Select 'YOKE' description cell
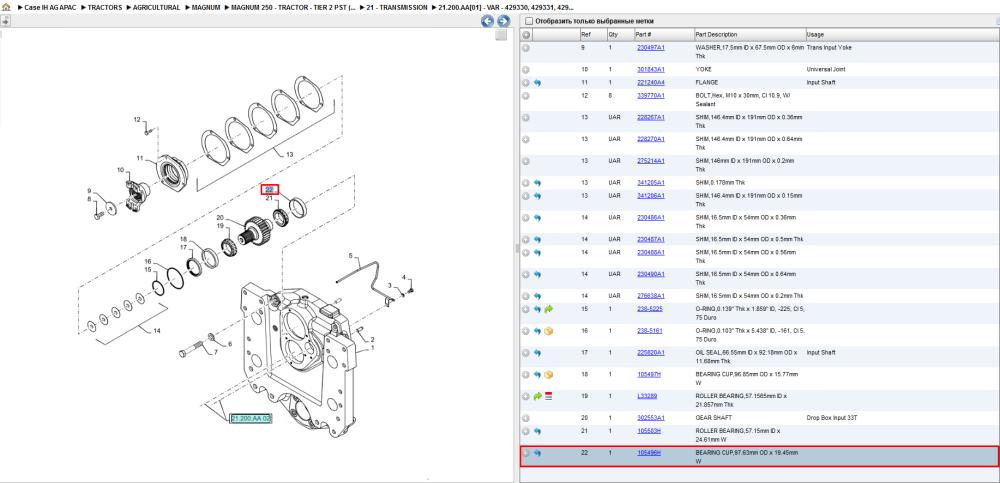 coord(703,70)
